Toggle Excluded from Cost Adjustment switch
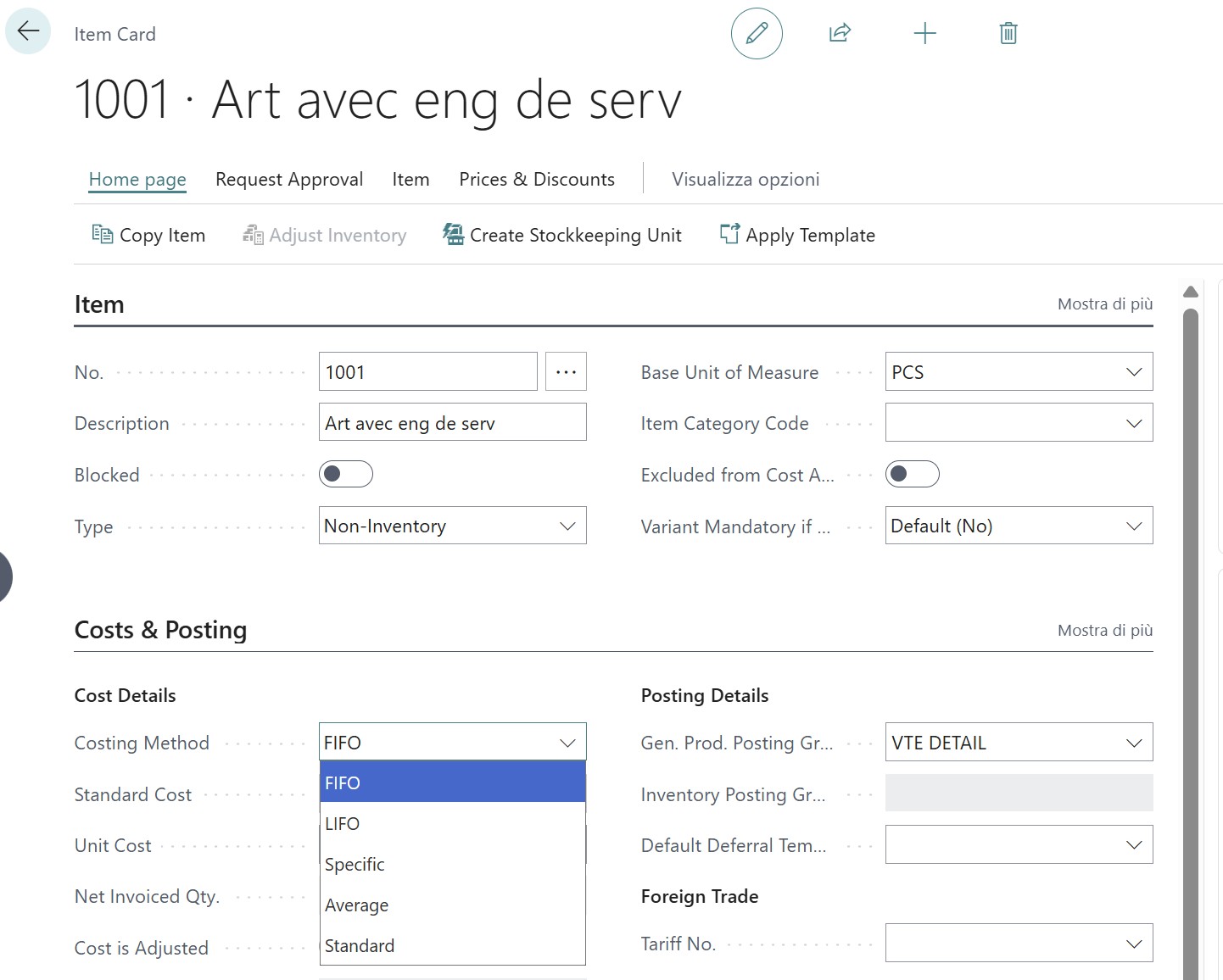 [912, 474]
